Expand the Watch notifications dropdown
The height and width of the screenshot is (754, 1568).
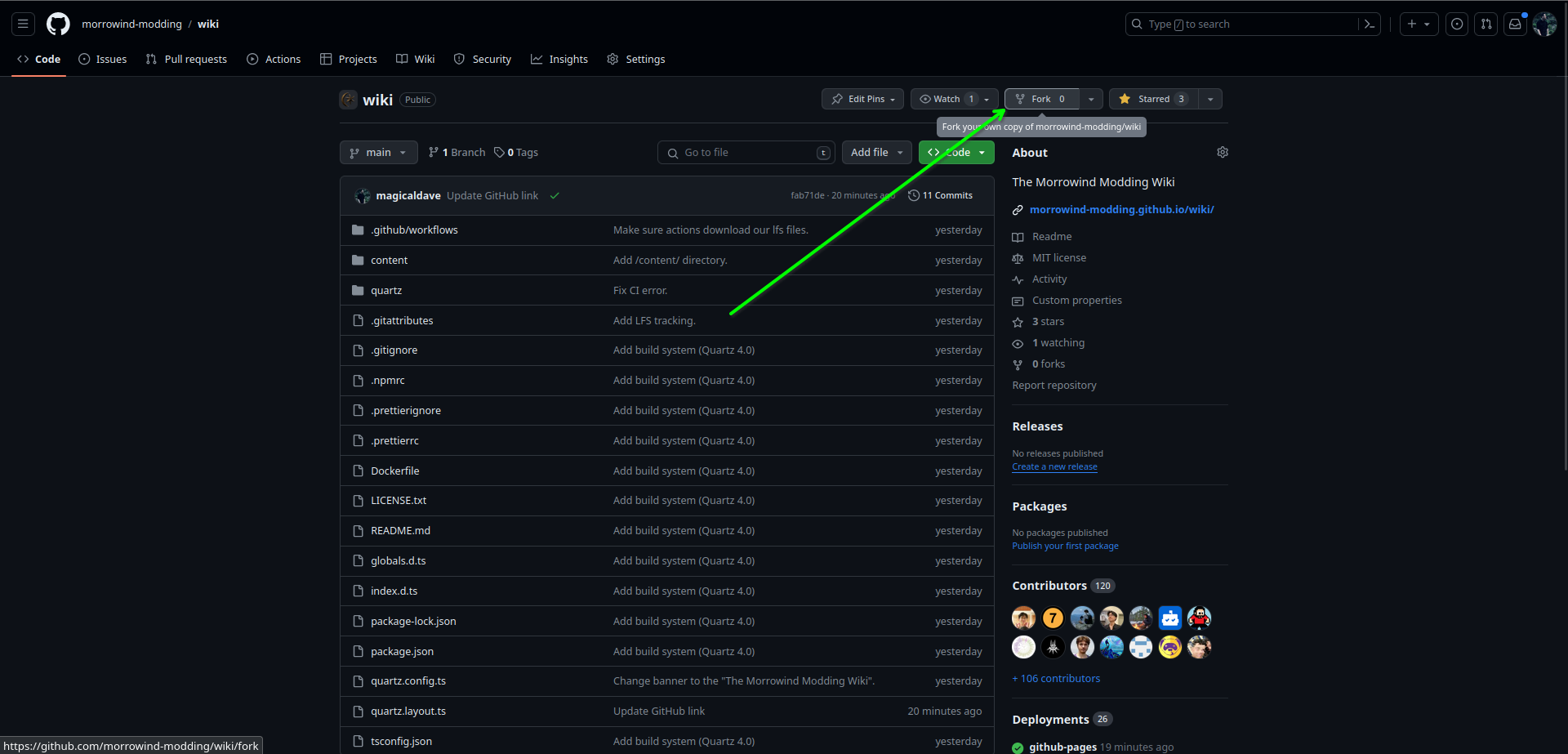(x=955, y=99)
